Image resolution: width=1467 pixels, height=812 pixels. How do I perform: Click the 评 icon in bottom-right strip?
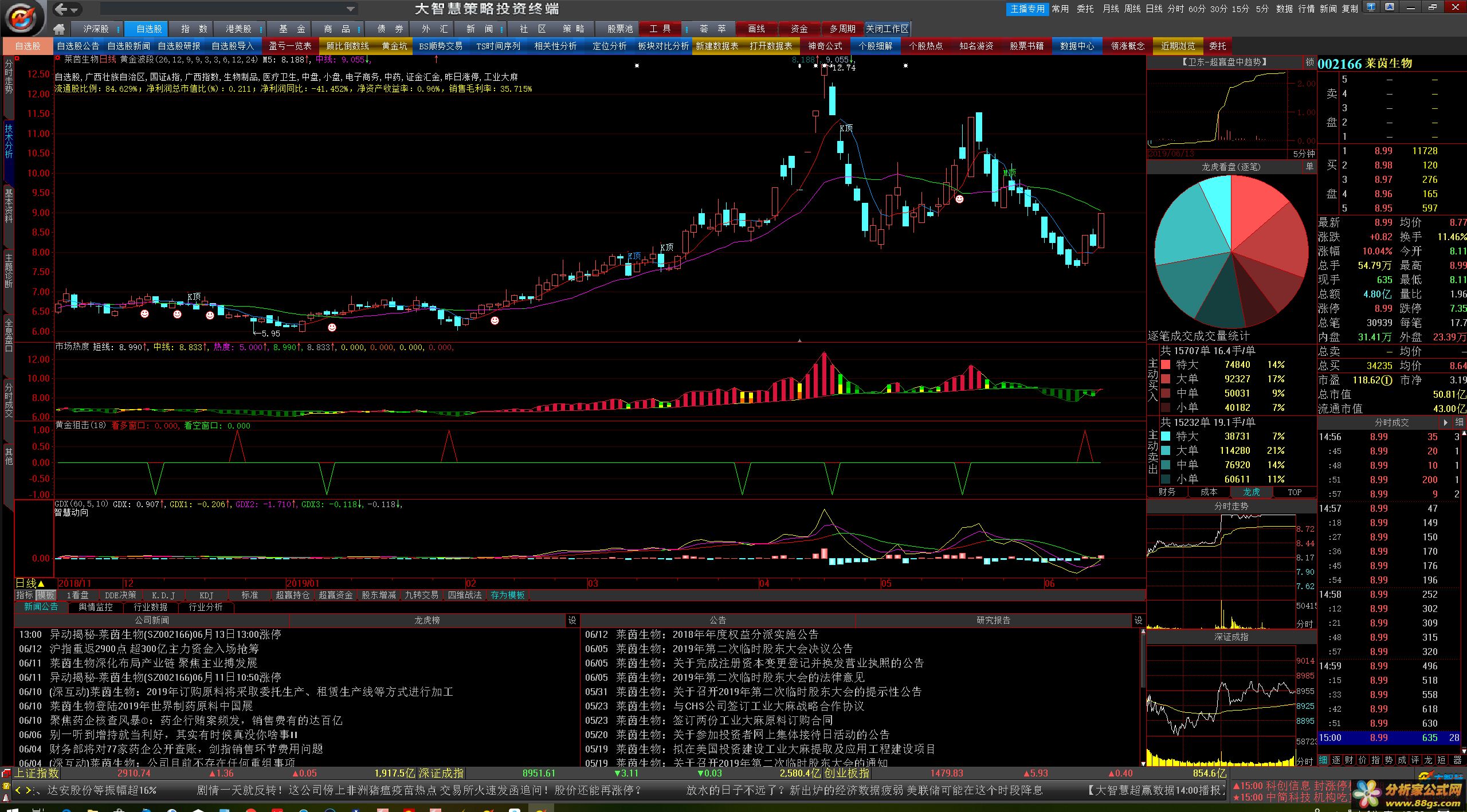pyautogui.click(x=1415, y=760)
